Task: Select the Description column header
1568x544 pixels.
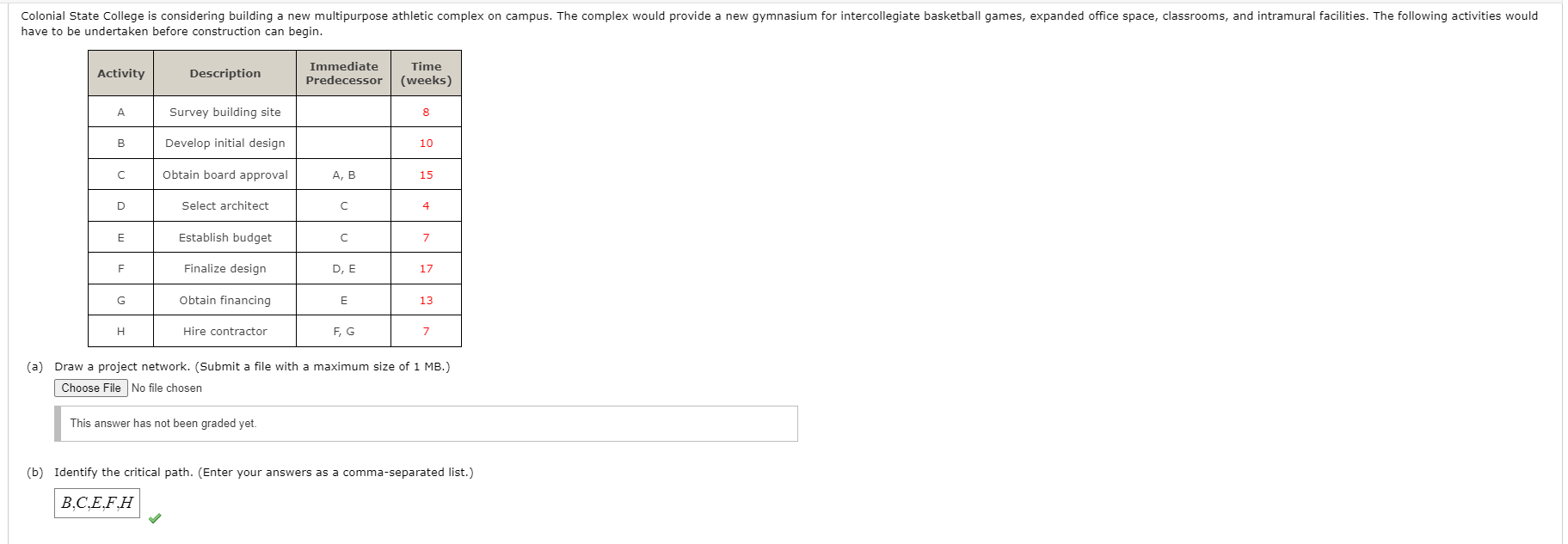Action: 225,74
